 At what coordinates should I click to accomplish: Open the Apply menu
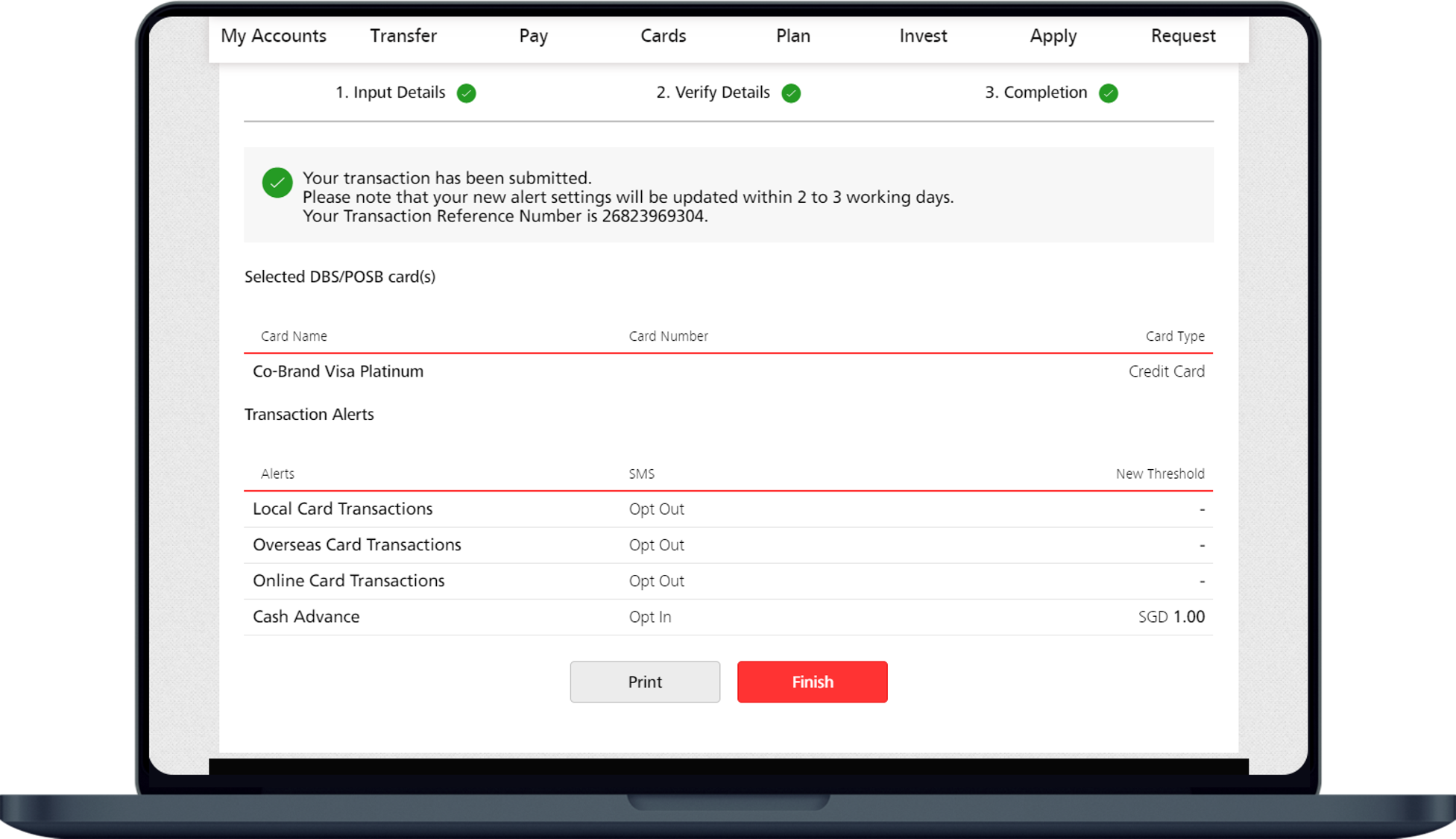1053,36
